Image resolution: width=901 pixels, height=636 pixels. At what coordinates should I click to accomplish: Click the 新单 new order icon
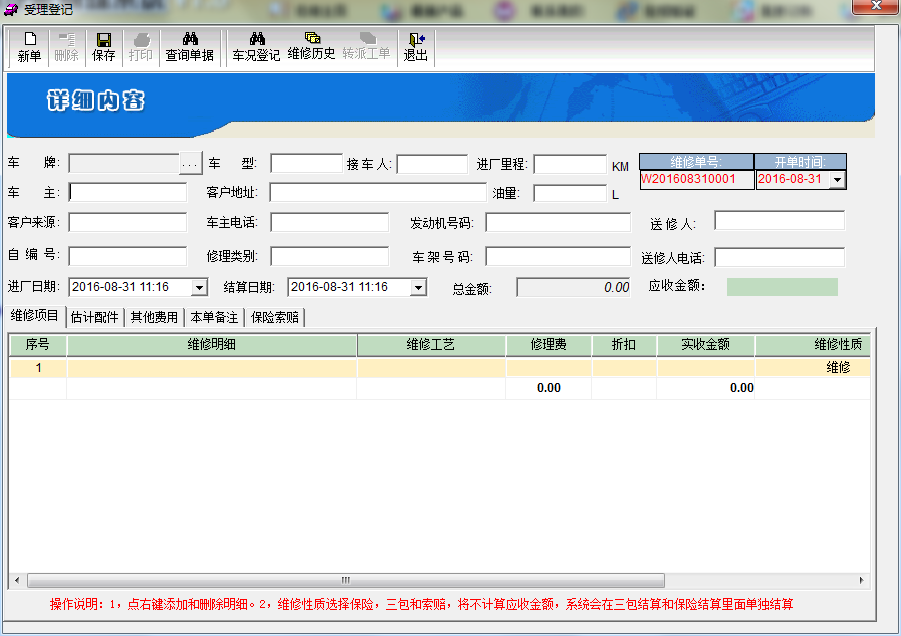click(x=29, y=48)
